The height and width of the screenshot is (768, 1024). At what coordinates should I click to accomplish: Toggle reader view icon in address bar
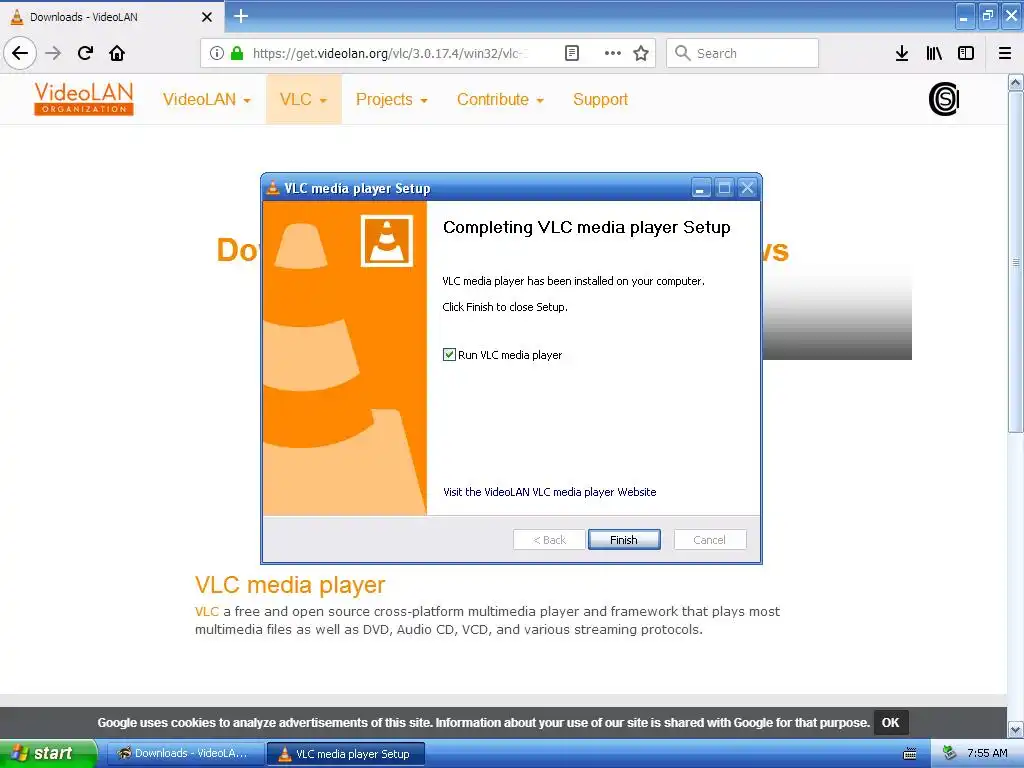coord(571,53)
